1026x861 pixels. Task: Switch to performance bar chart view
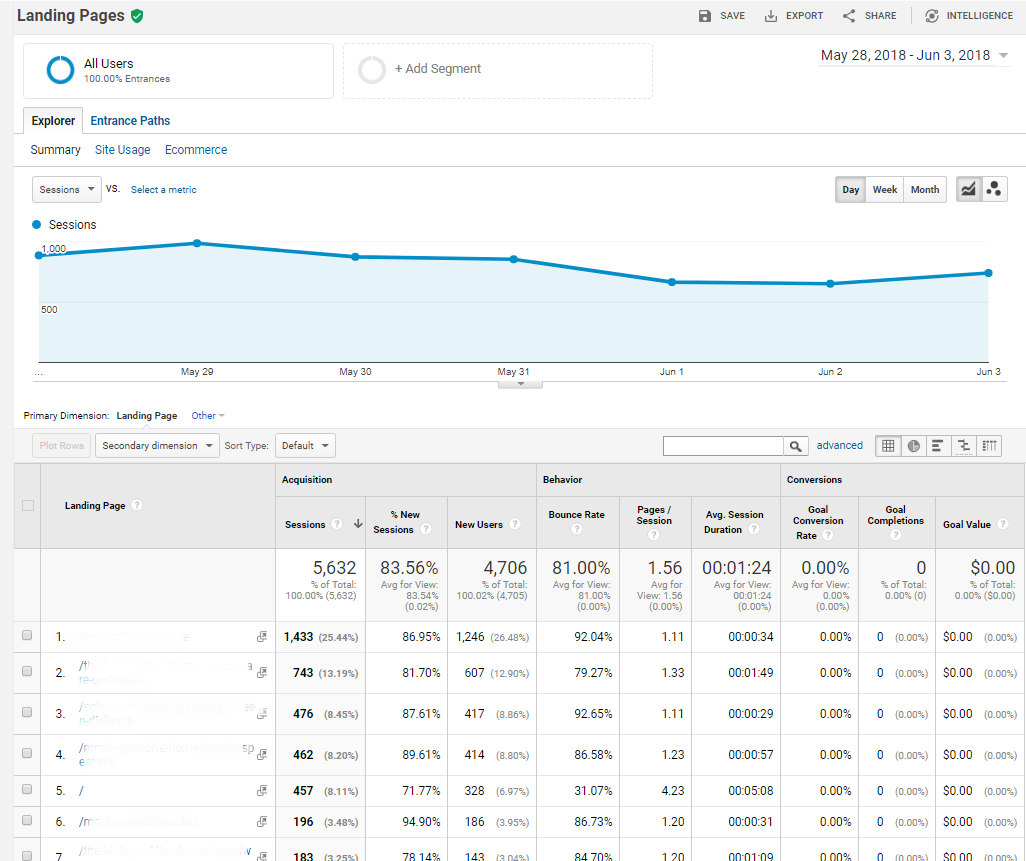point(937,445)
